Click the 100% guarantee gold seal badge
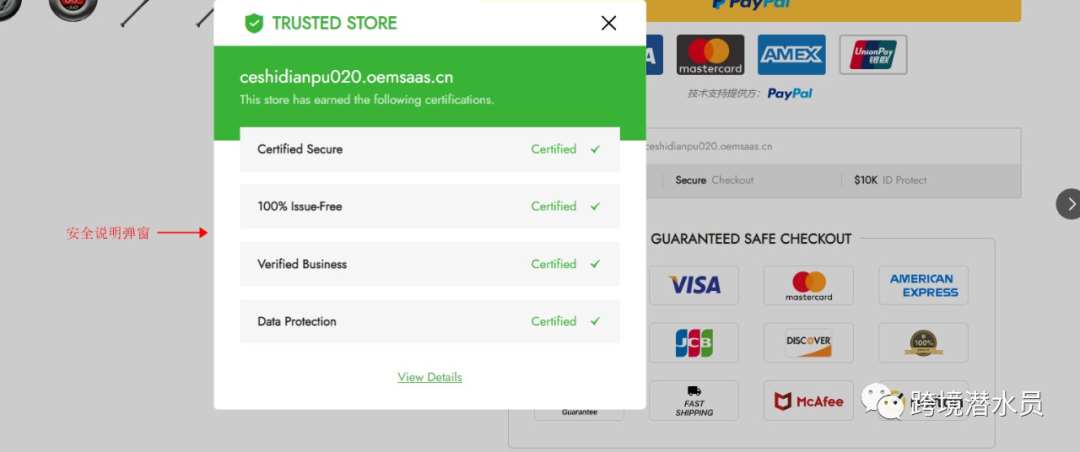The width and height of the screenshot is (1080, 452). [924, 342]
